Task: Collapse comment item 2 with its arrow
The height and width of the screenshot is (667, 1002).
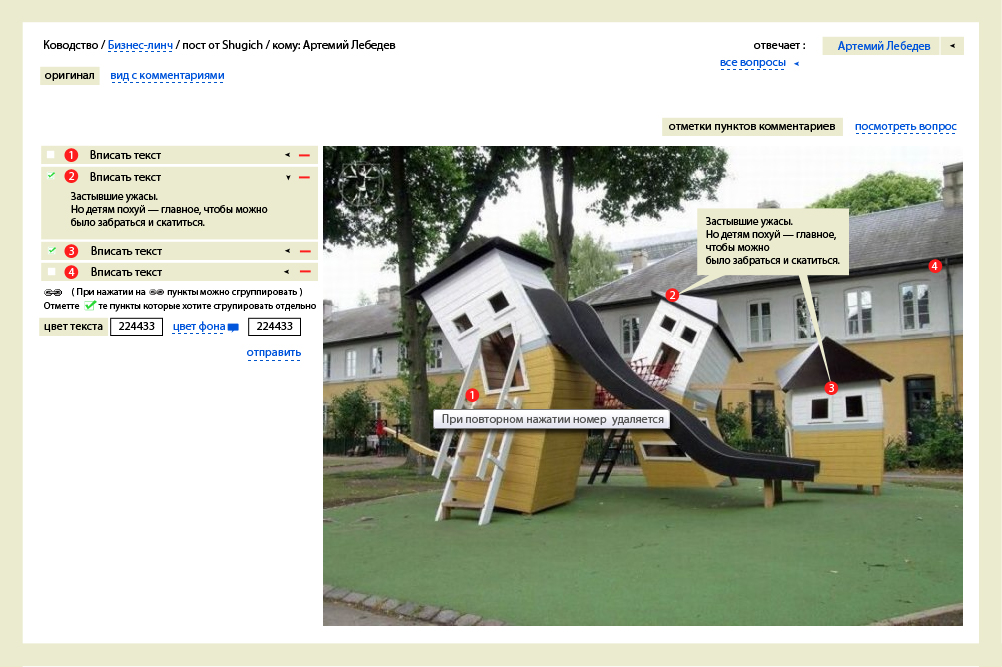Action: (288, 177)
